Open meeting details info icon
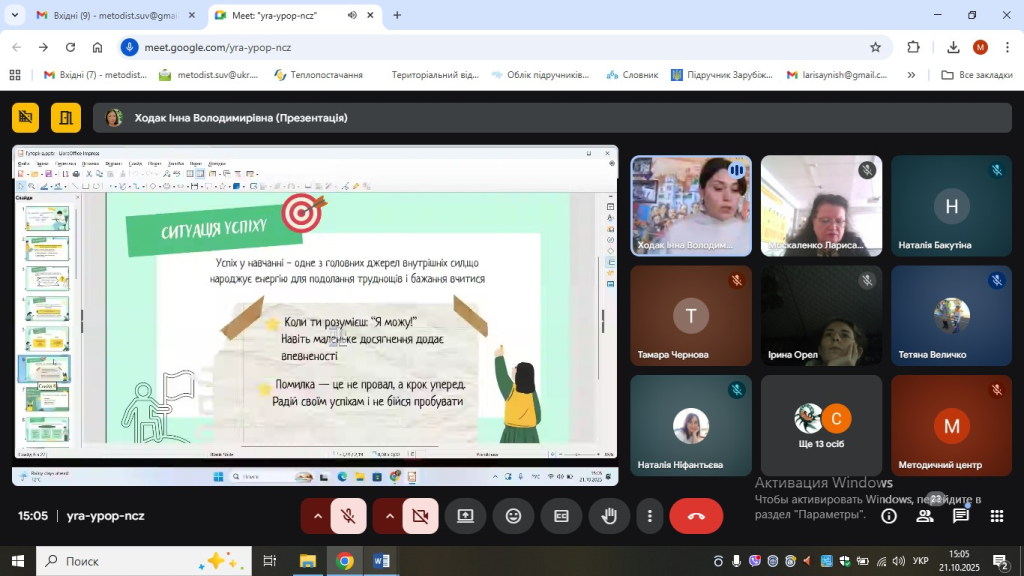 pos(888,516)
